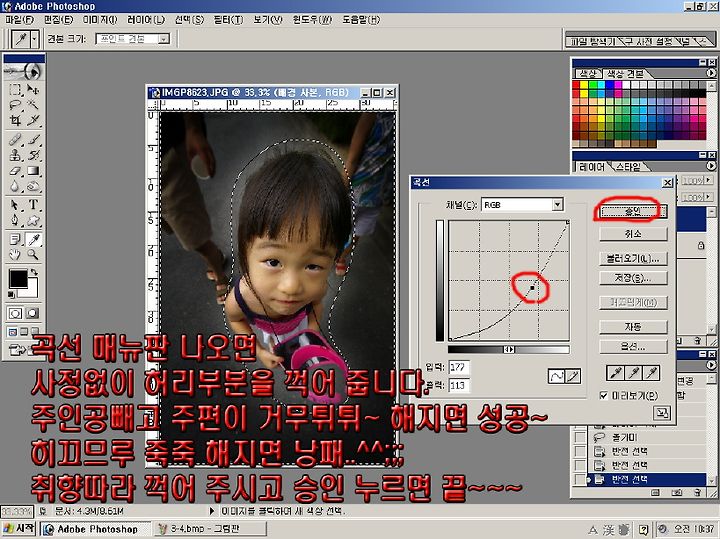
Task: Select the Dodge tool
Action: coord(33,187)
